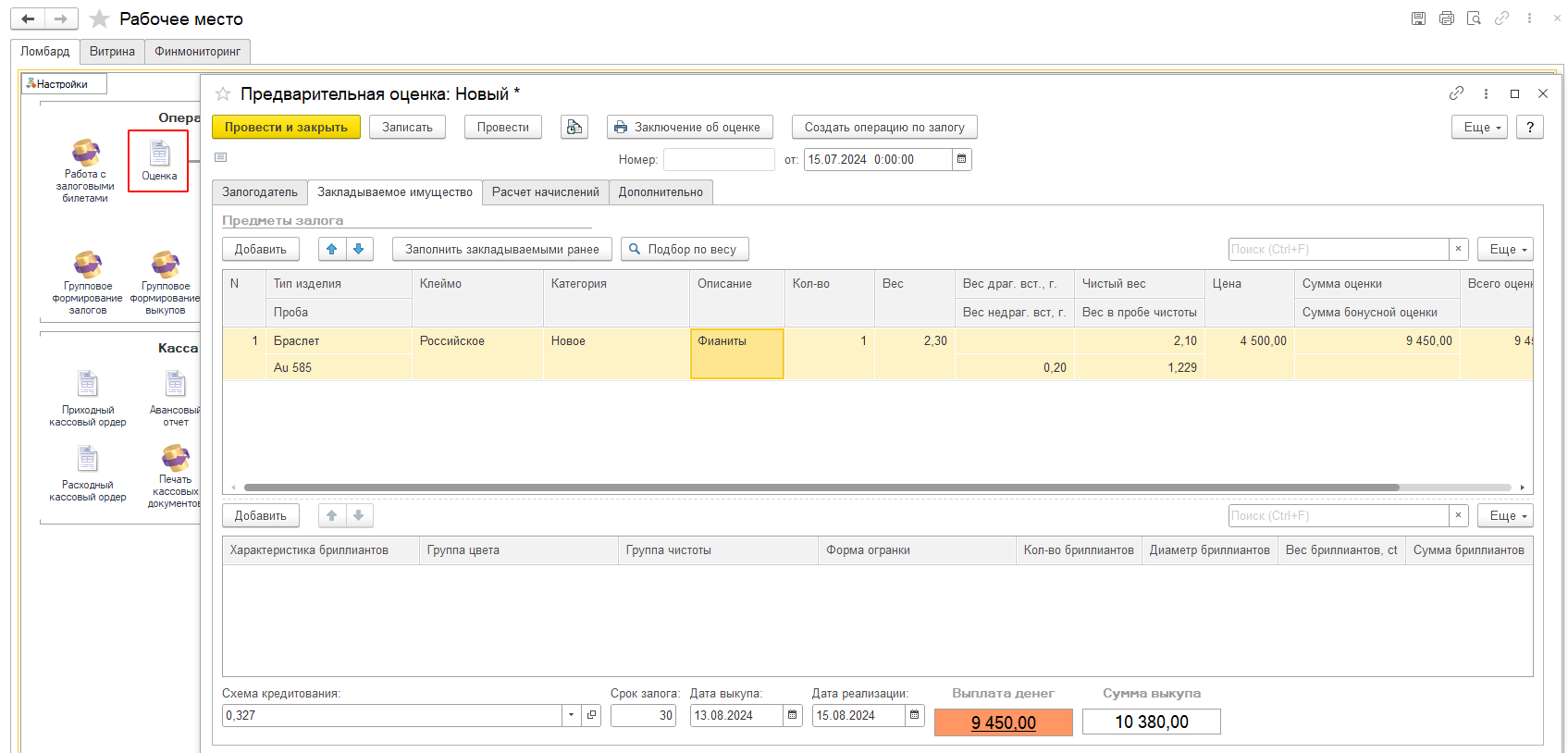The image size is (1568, 753).
Task: Switch to the Витрина tab
Action: point(112,51)
